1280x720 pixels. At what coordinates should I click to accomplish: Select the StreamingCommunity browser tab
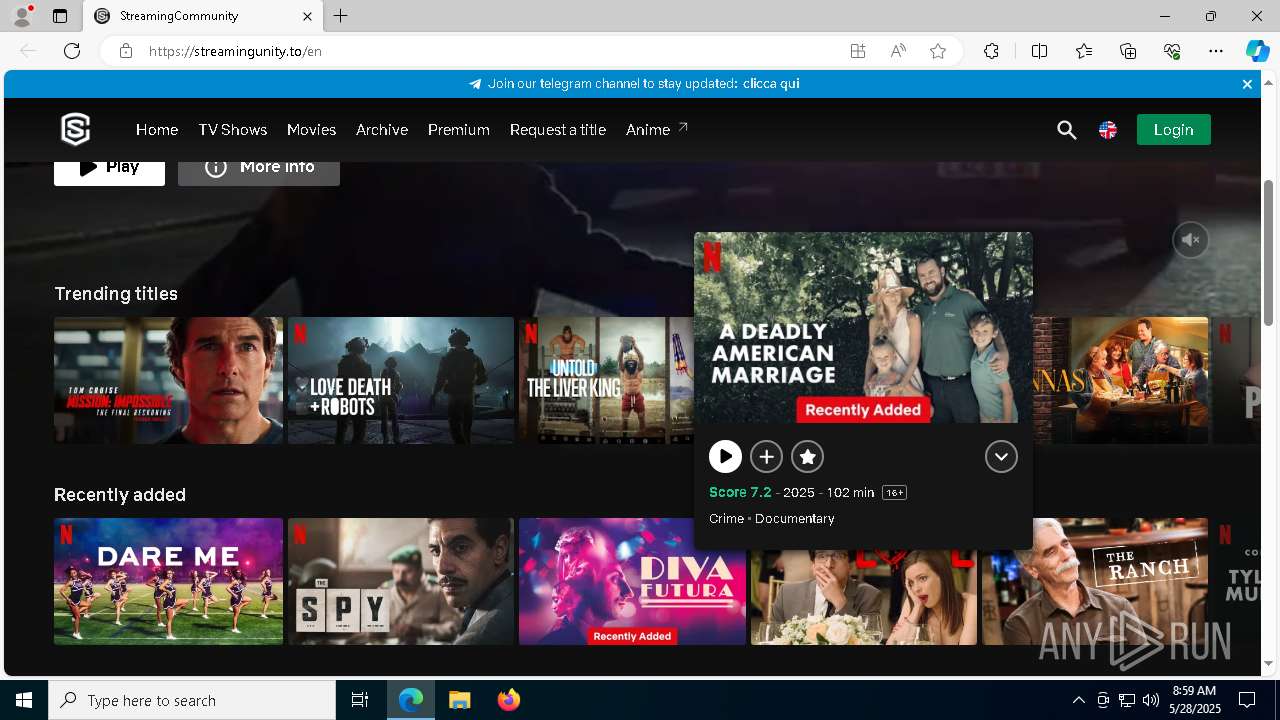203,16
